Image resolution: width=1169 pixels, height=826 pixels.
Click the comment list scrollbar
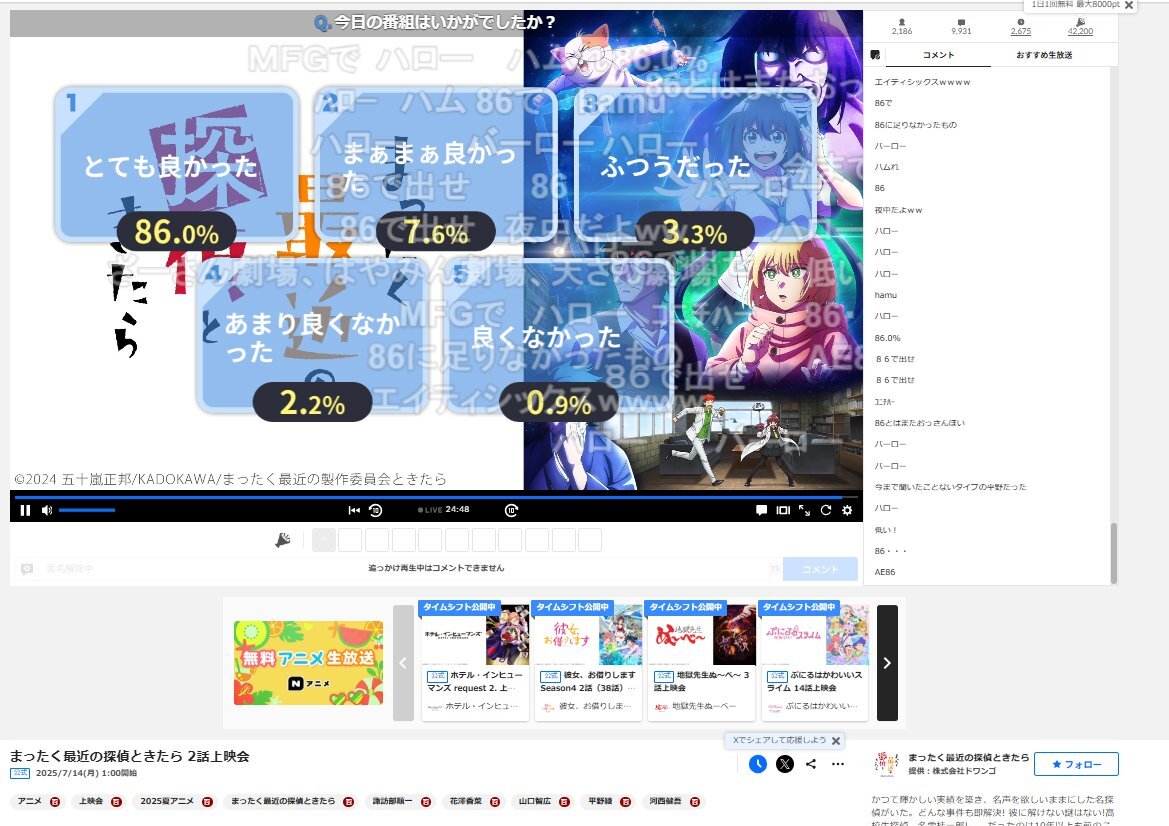1114,553
